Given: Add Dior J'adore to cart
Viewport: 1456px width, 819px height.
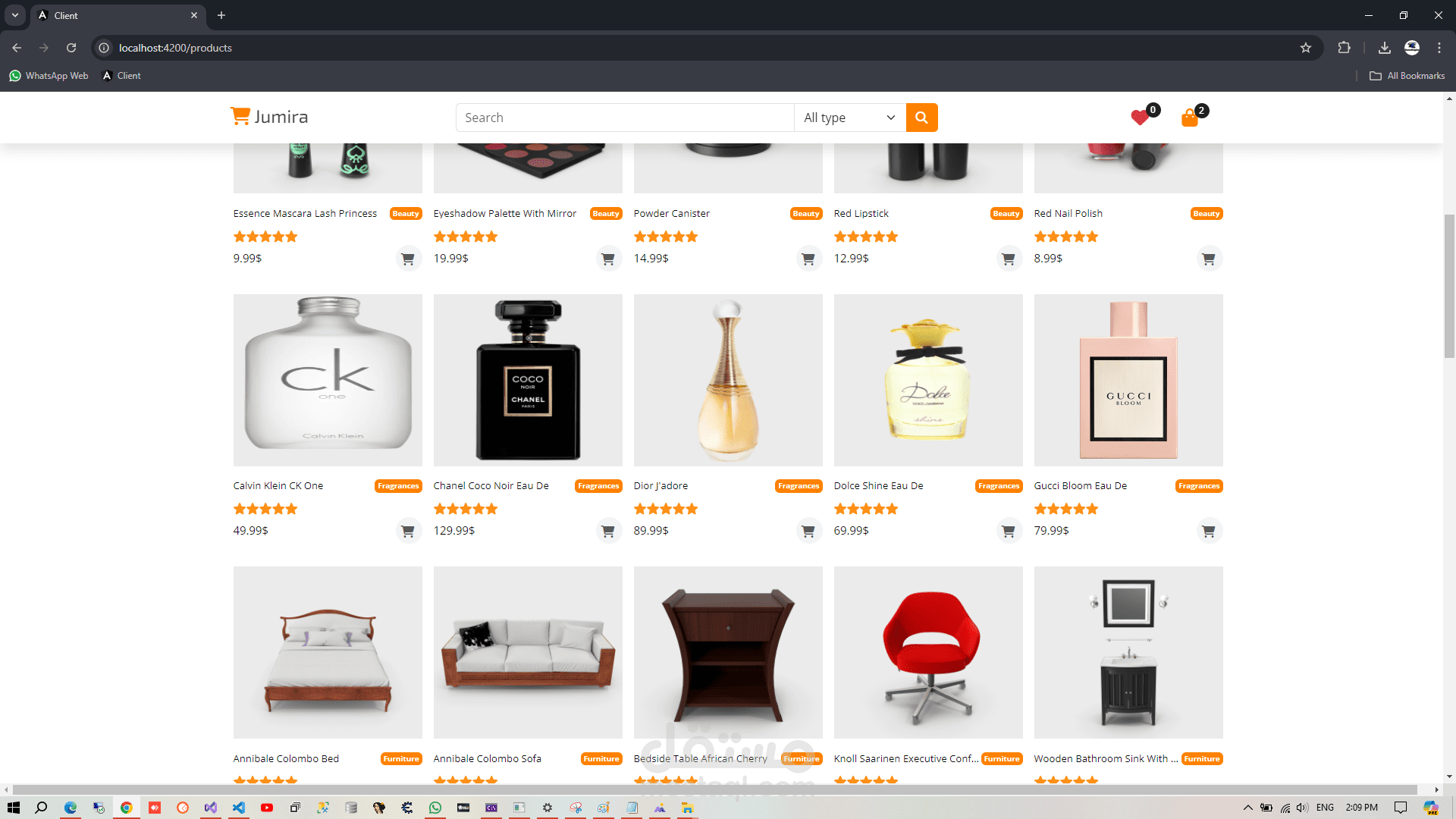Looking at the screenshot, I should pyautogui.click(x=808, y=531).
